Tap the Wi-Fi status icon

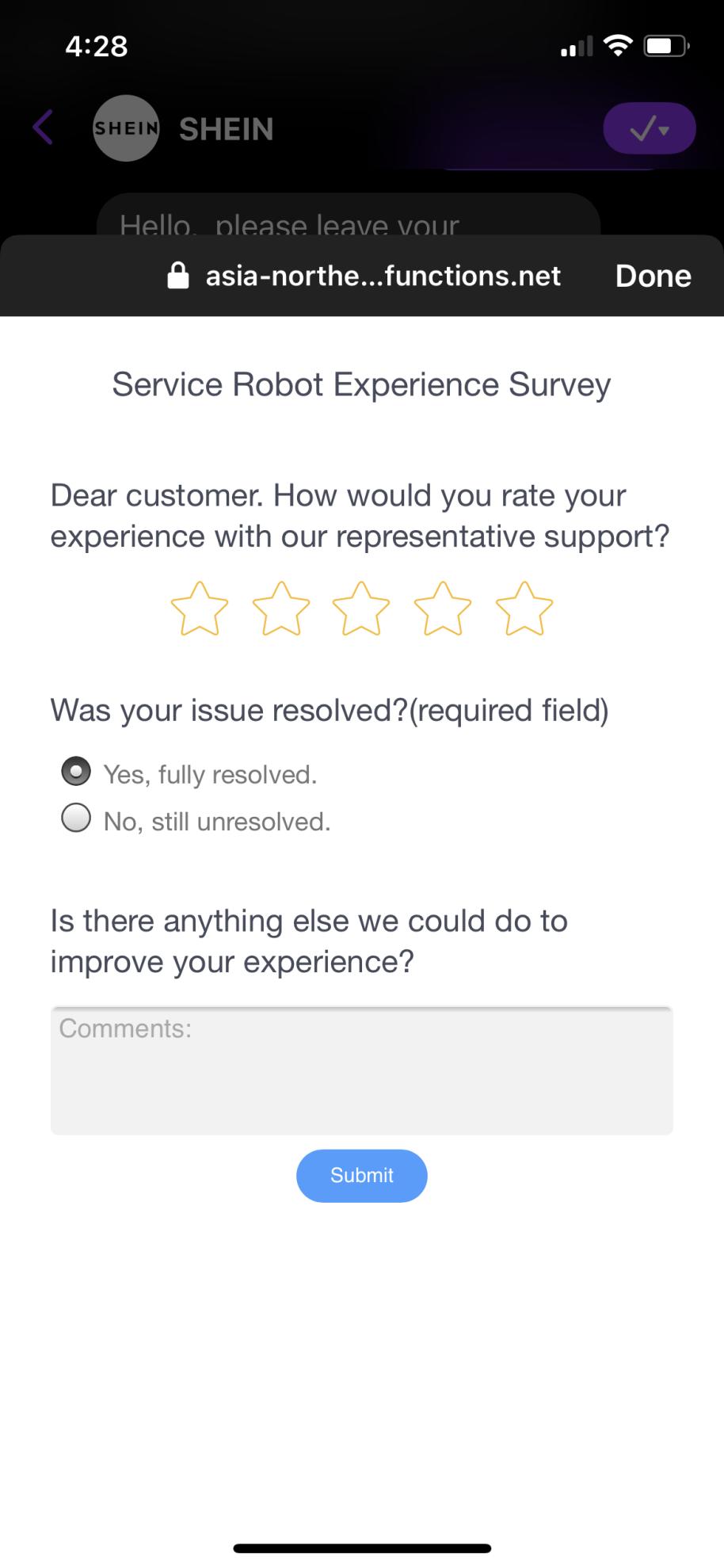(x=618, y=46)
